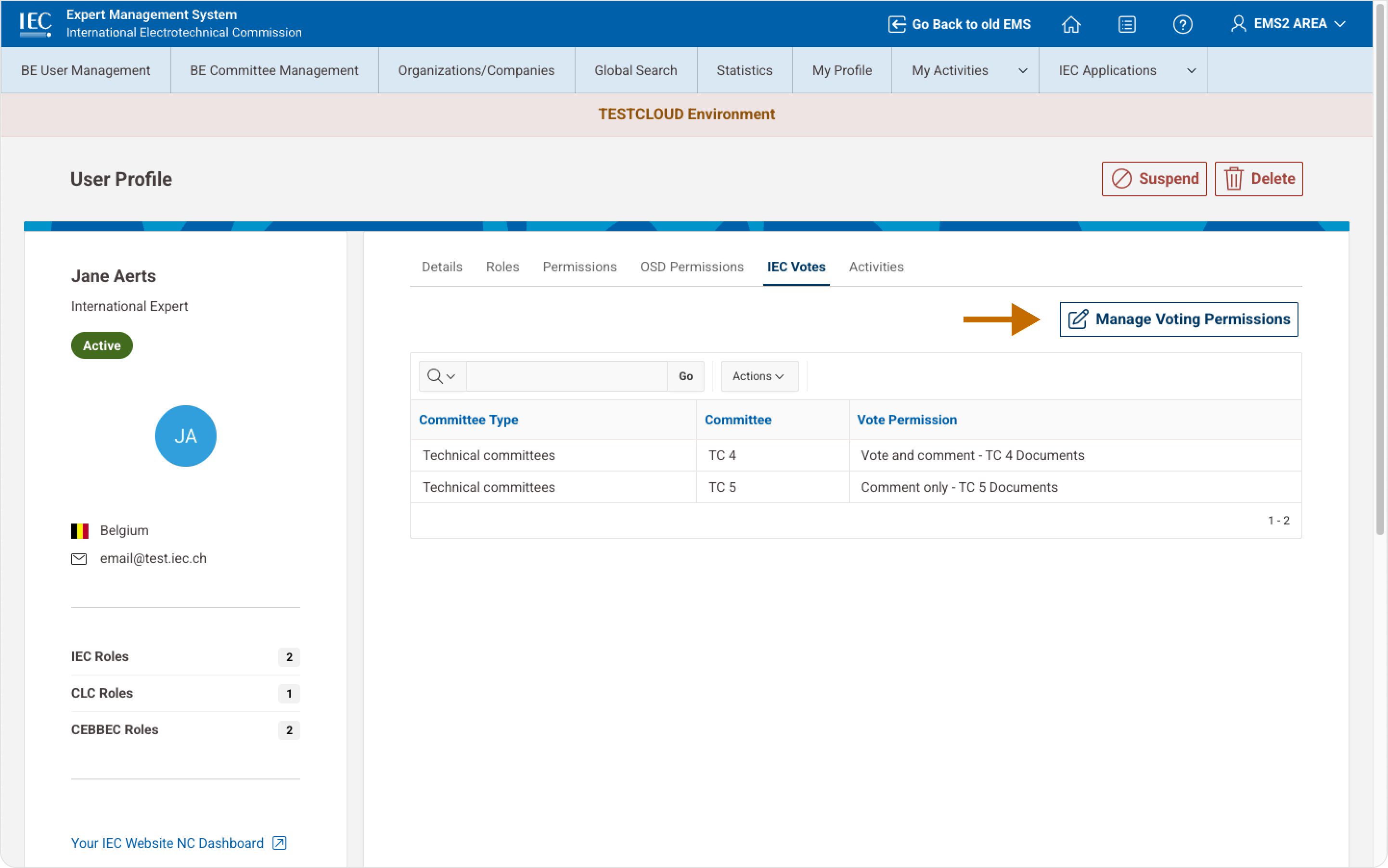Click the pencil icon on Manage Voting Permissions
The width and height of the screenshot is (1388, 868).
coord(1079,319)
